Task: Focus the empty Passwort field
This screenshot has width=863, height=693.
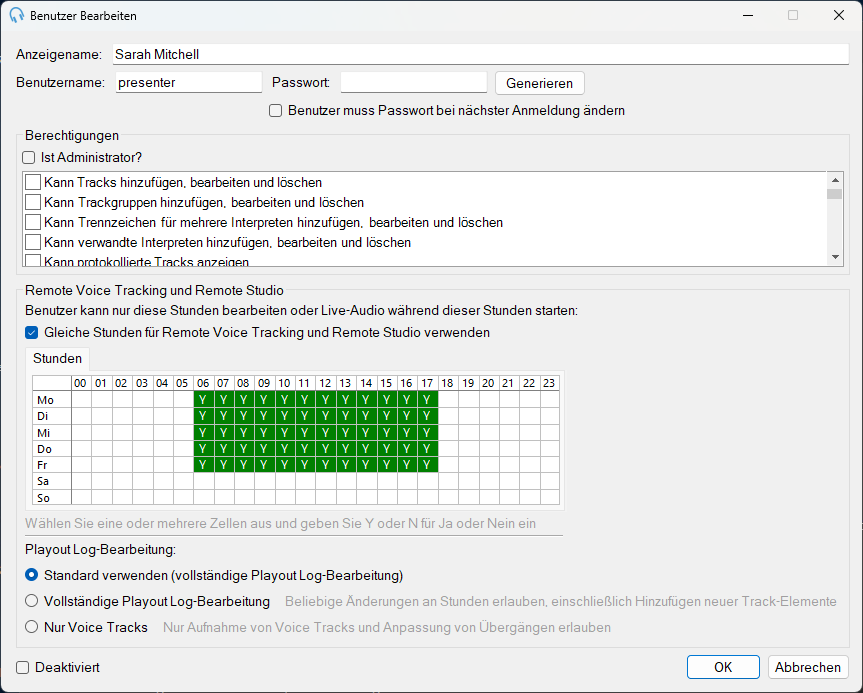Action: coord(414,82)
